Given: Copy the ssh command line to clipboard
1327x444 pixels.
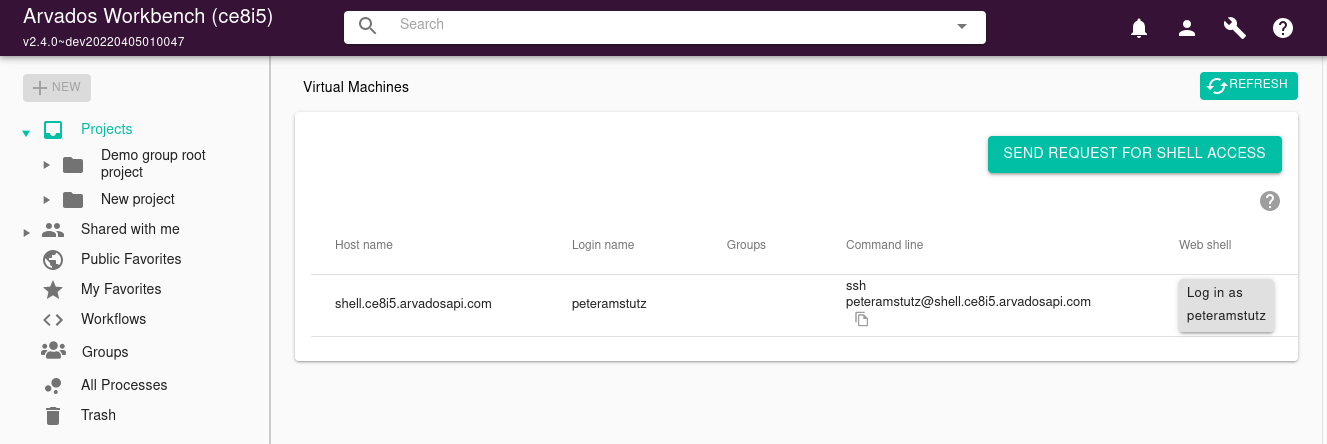Looking at the screenshot, I should pos(861,319).
